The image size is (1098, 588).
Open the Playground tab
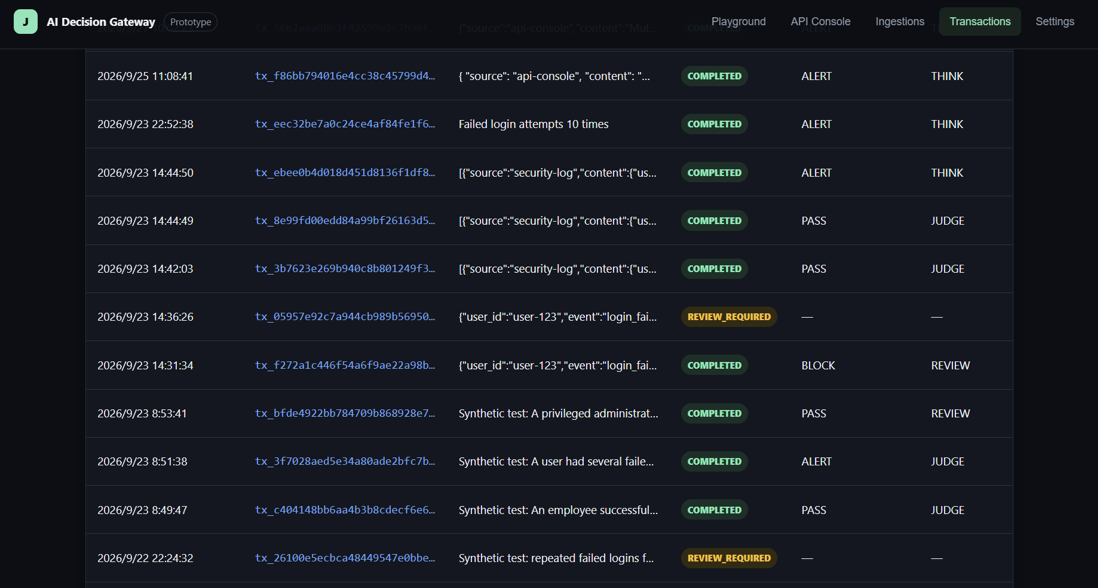tap(738, 22)
